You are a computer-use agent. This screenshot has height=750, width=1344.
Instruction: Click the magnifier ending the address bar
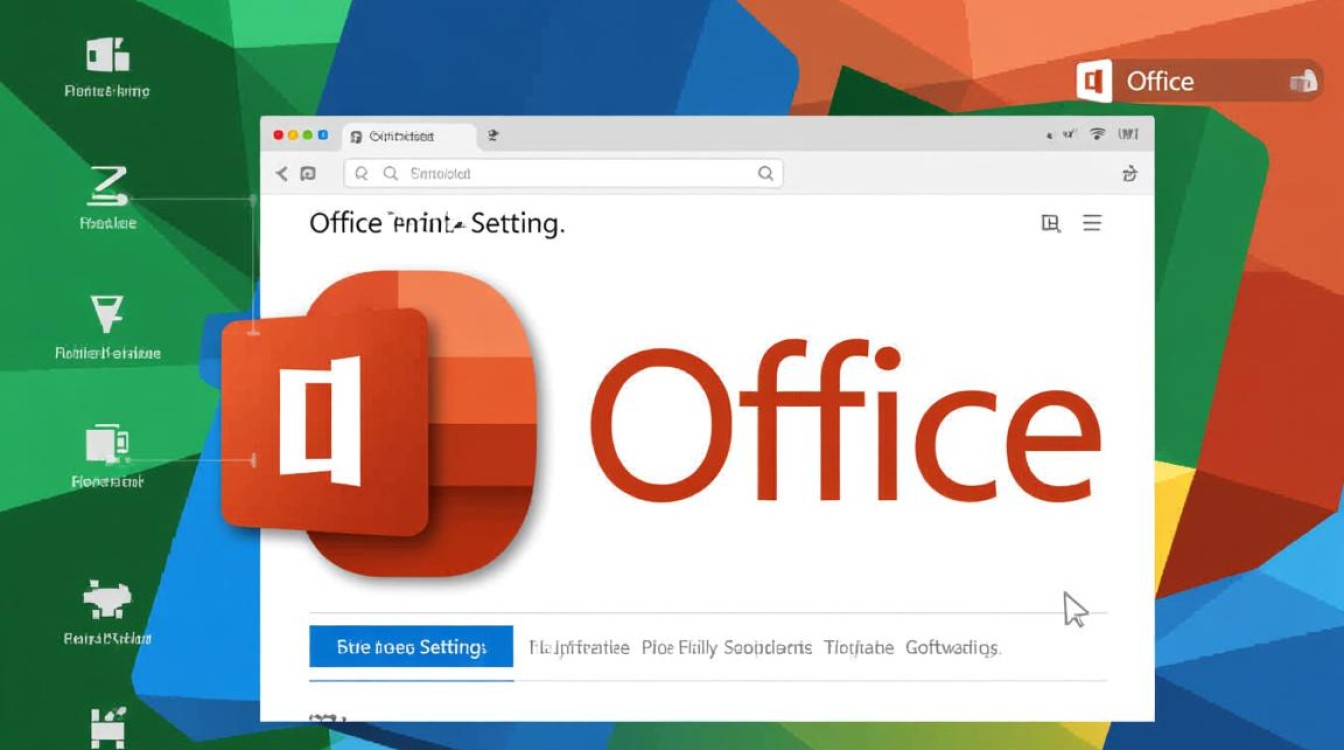pyautogui.click(x=765, y=173)
